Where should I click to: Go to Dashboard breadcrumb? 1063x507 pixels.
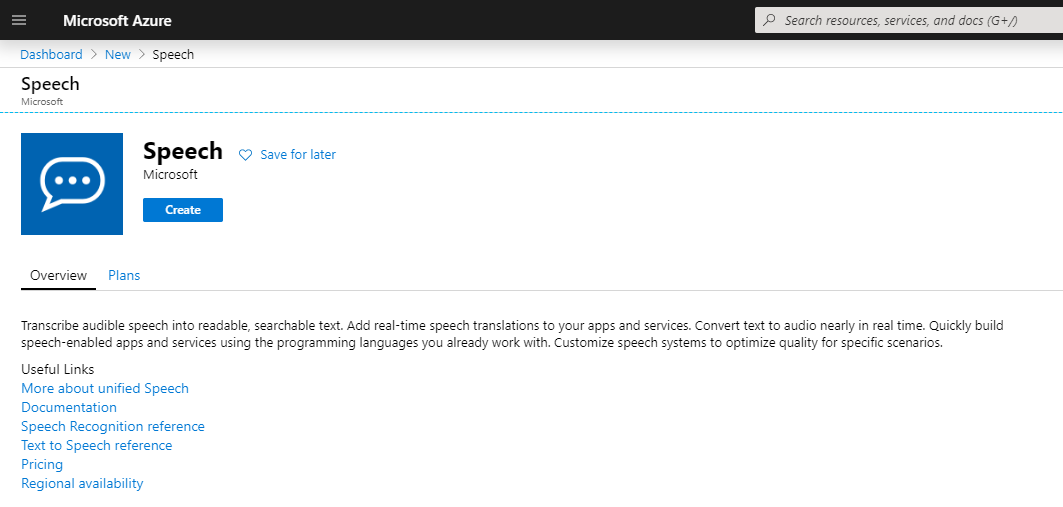[52, 55]
